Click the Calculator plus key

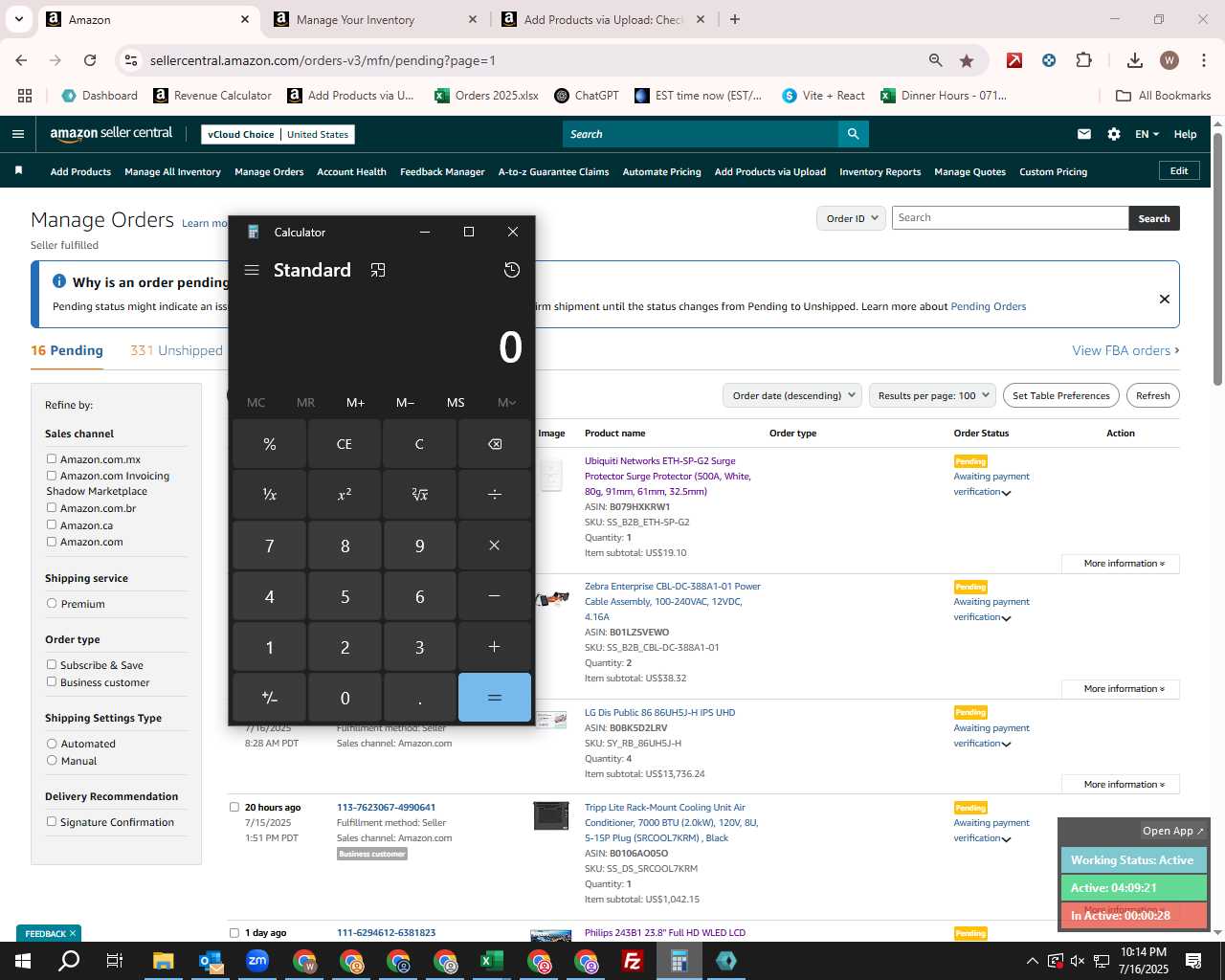(x=495, y=647)
